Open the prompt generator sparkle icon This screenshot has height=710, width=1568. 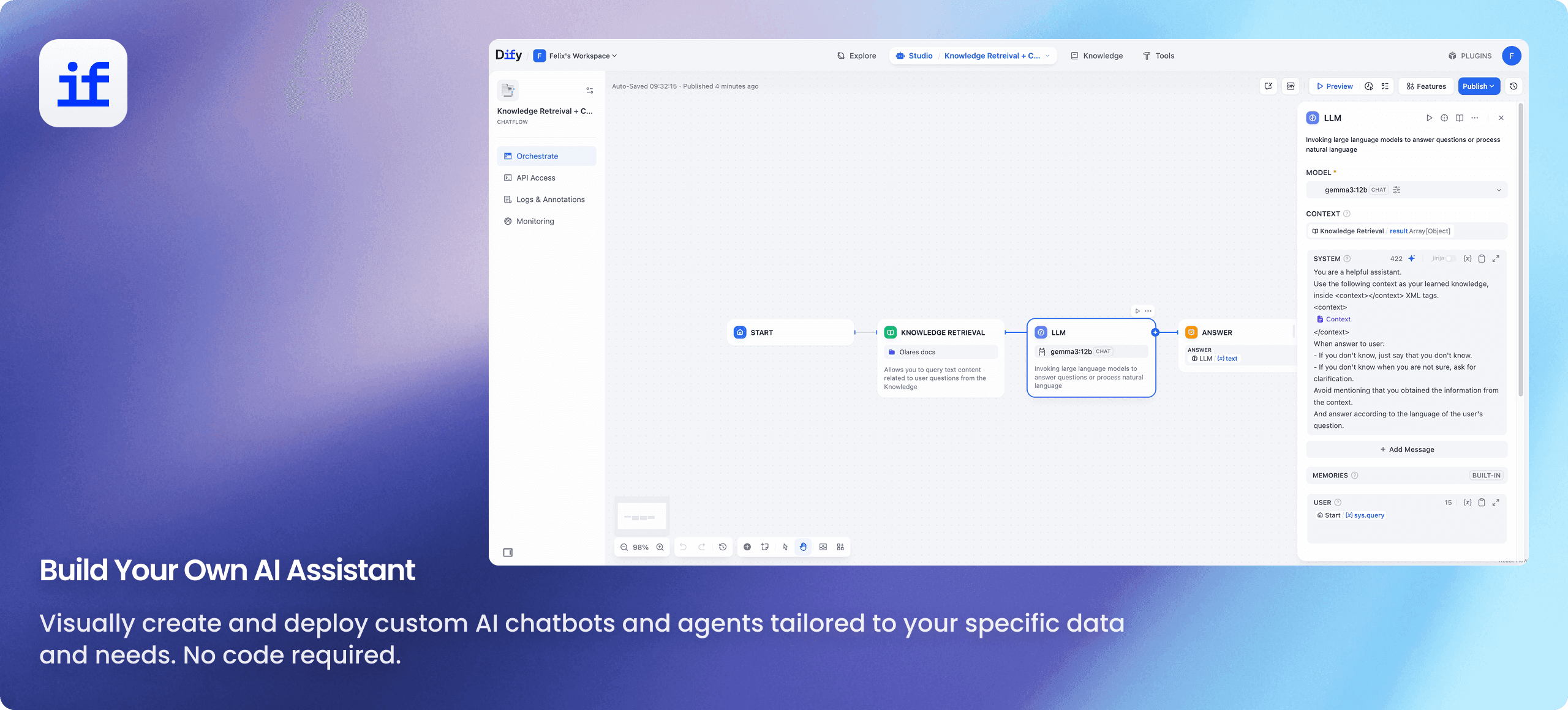1411,258
